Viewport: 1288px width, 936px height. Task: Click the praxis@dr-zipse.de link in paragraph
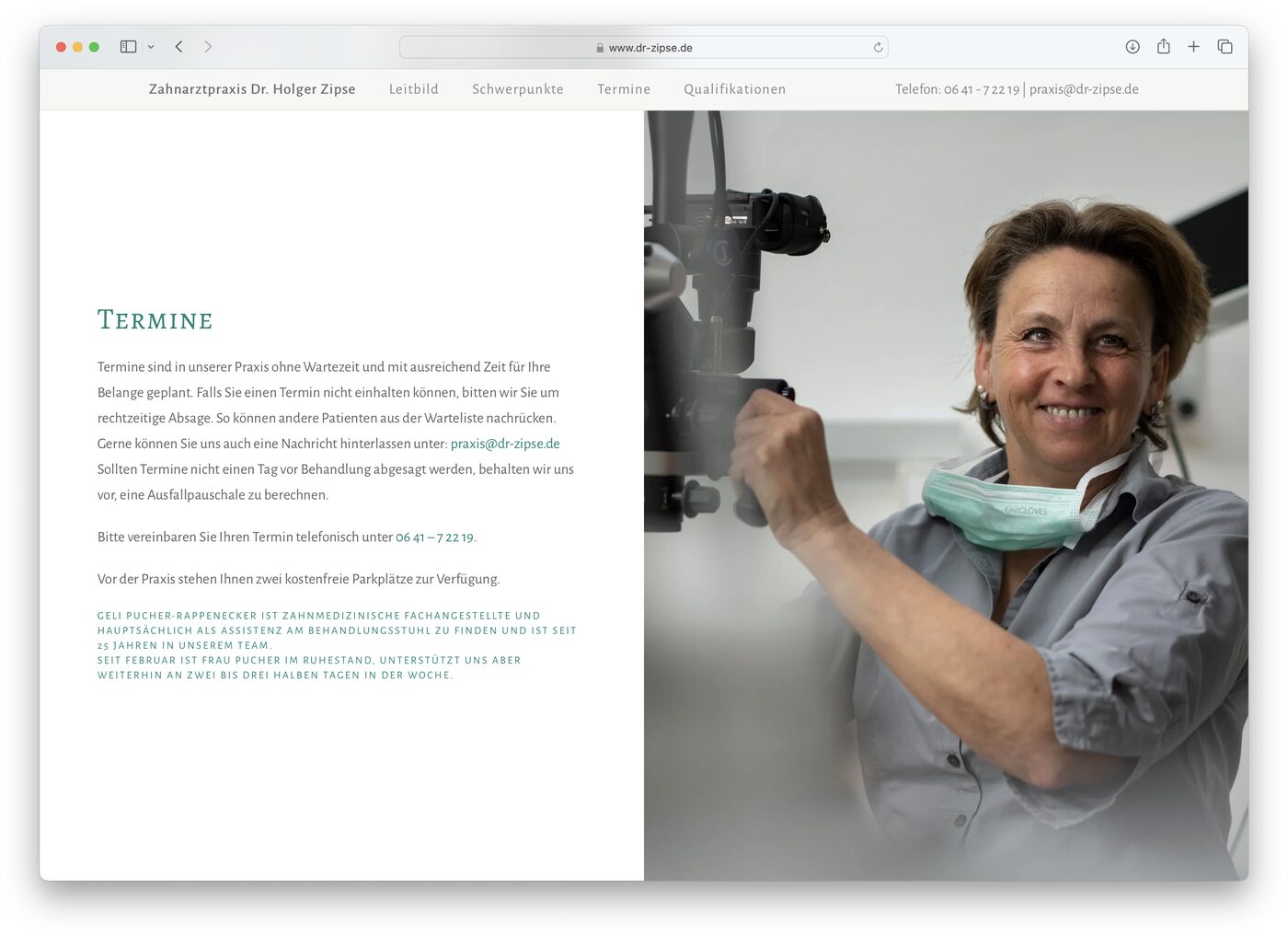pyautogui.click(x=505, y=444)
